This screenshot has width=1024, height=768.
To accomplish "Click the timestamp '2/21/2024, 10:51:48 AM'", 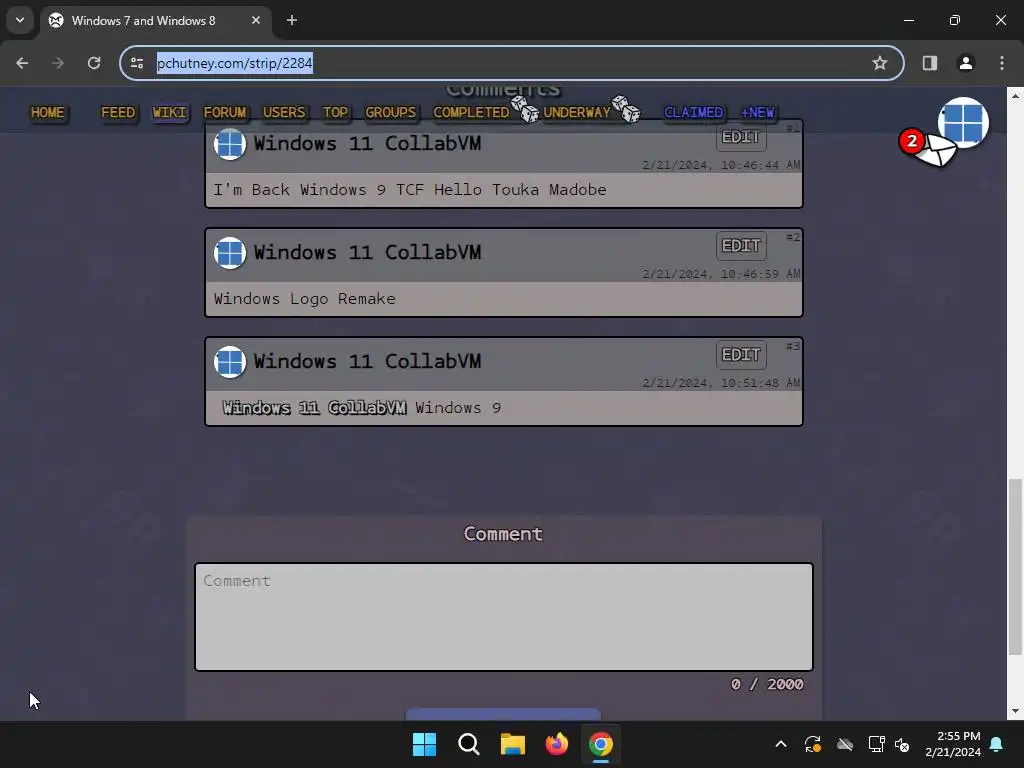I will (721, 383).
